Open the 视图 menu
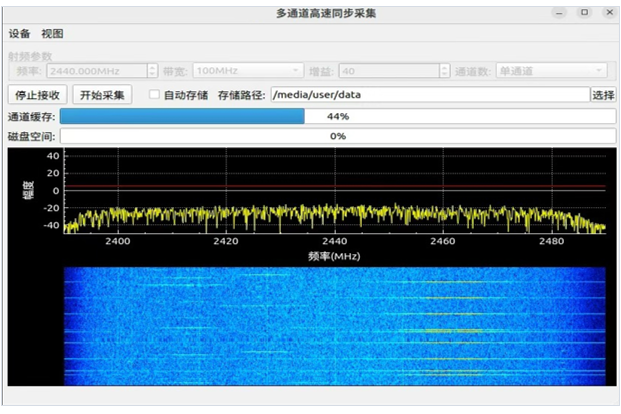621x414 pixels. pyautogui.click(x=52, y=34)
